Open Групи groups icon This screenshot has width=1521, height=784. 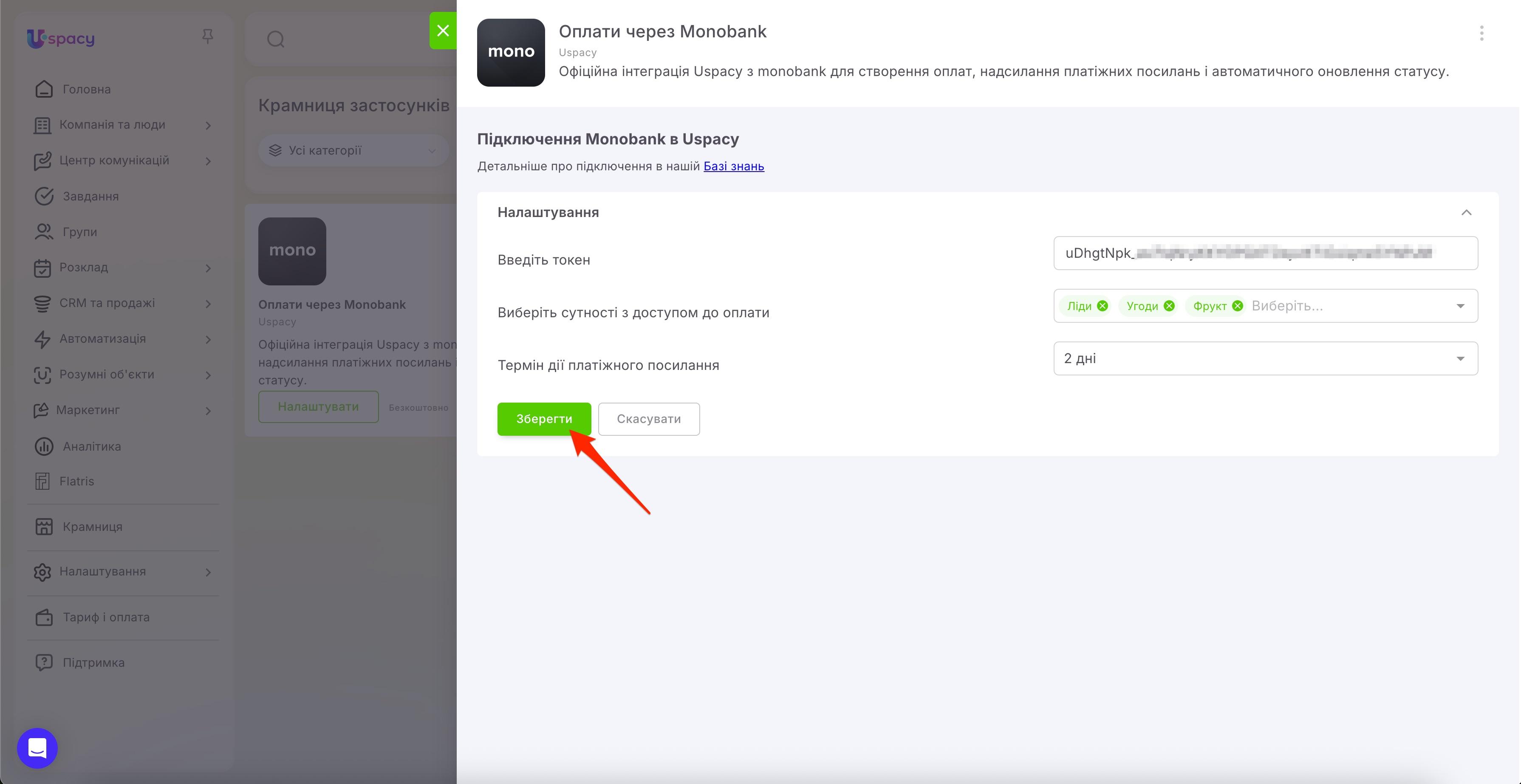tap(44, 232)
